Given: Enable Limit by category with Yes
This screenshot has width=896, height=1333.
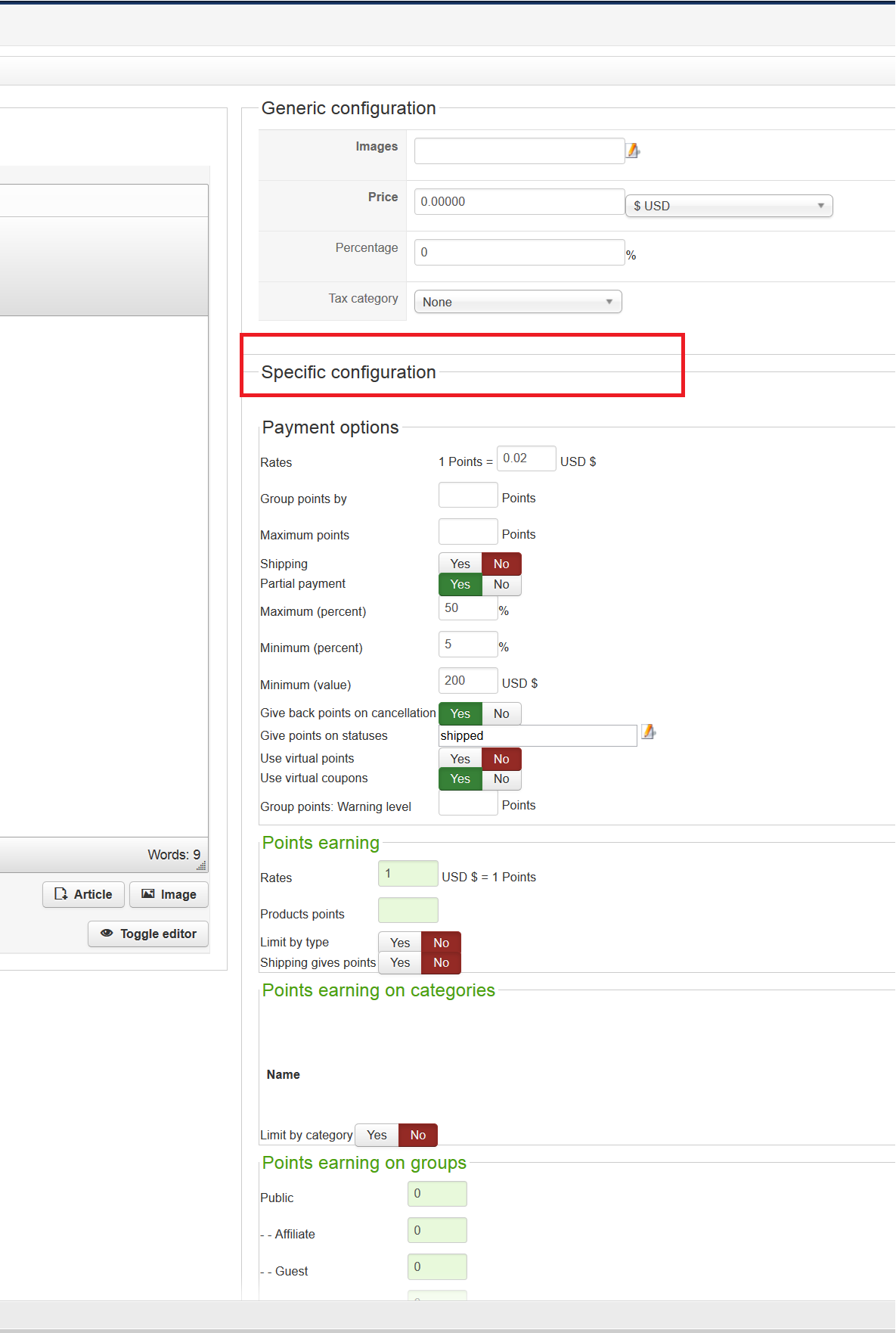Looking at the screenshot, I should tap(377, 1135).
